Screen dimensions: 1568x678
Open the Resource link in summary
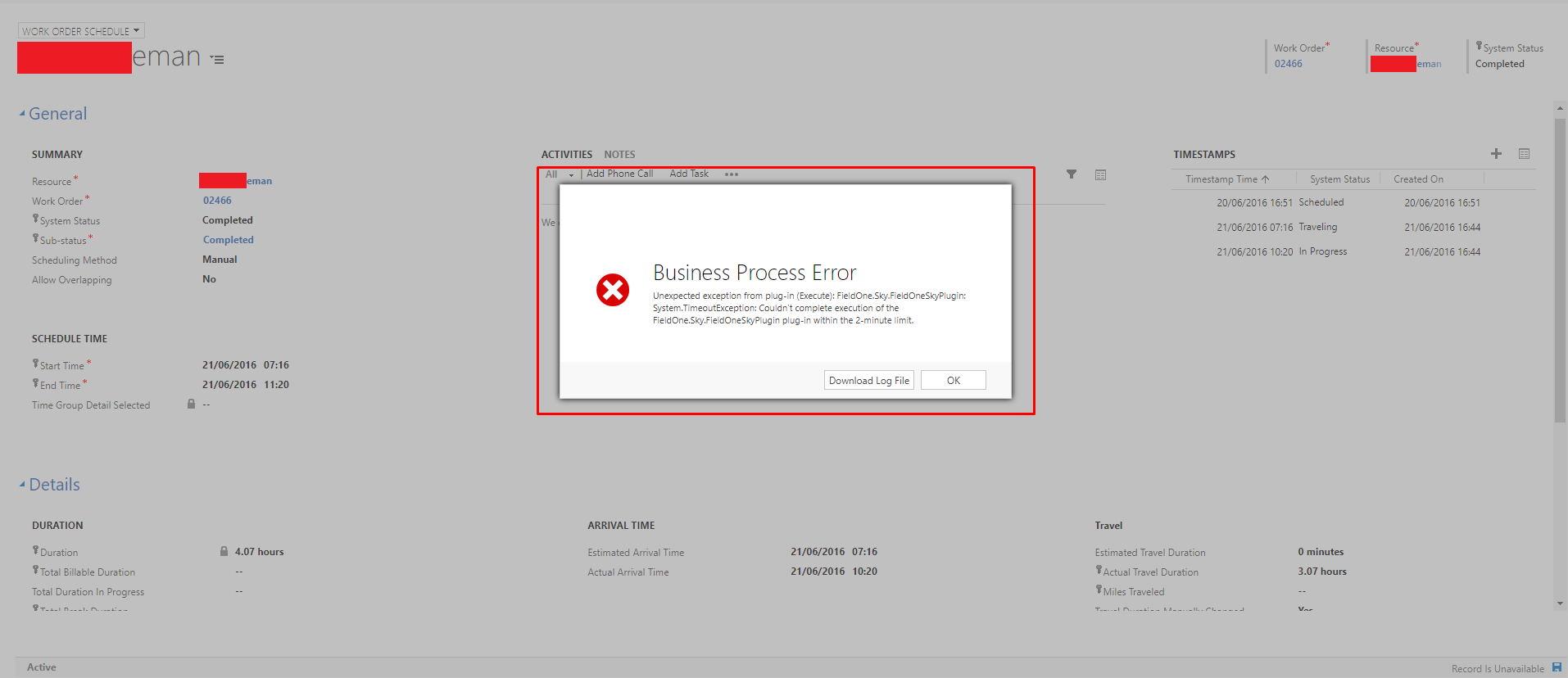236,181
